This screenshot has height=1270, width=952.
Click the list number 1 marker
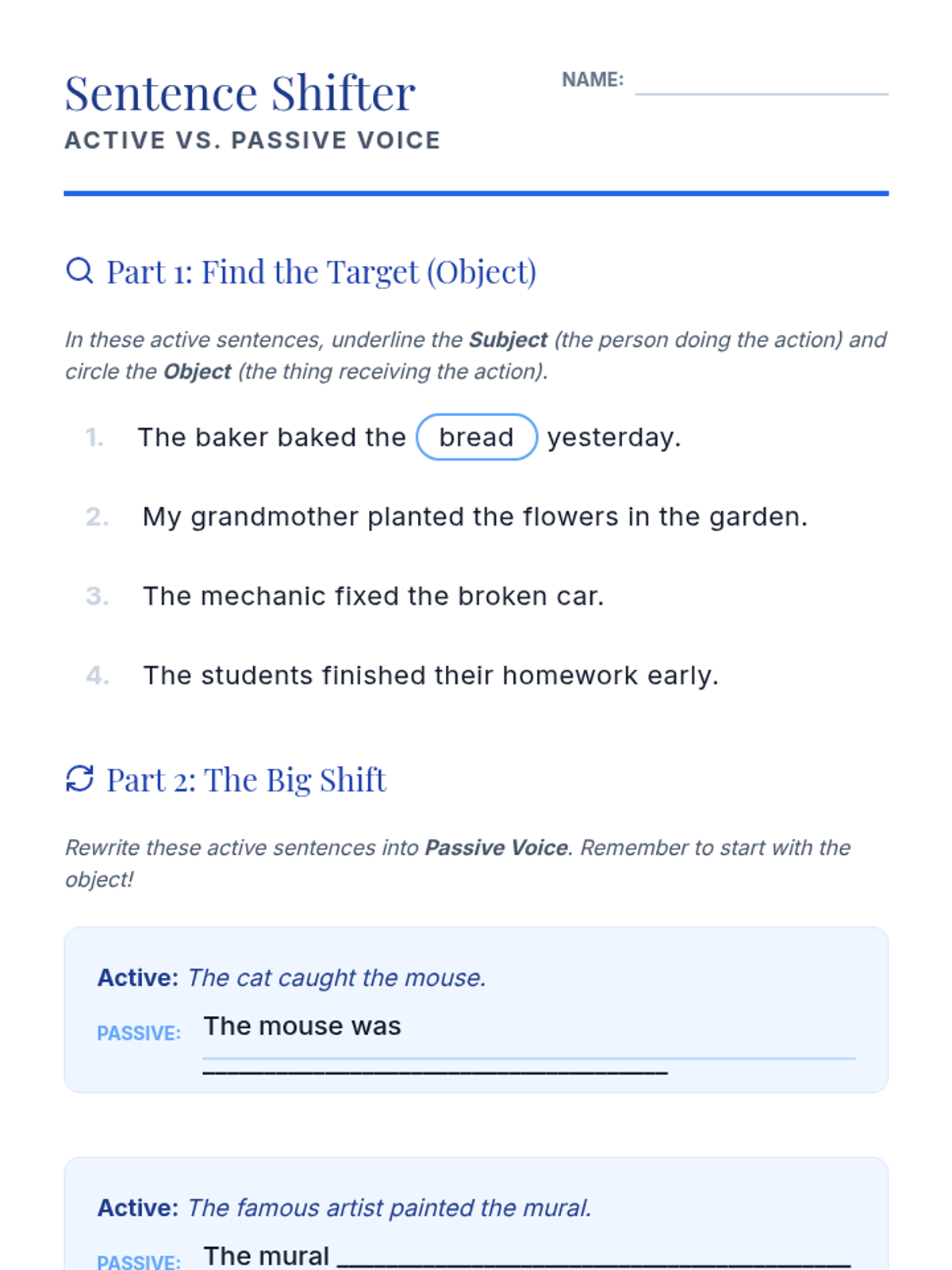94,437
